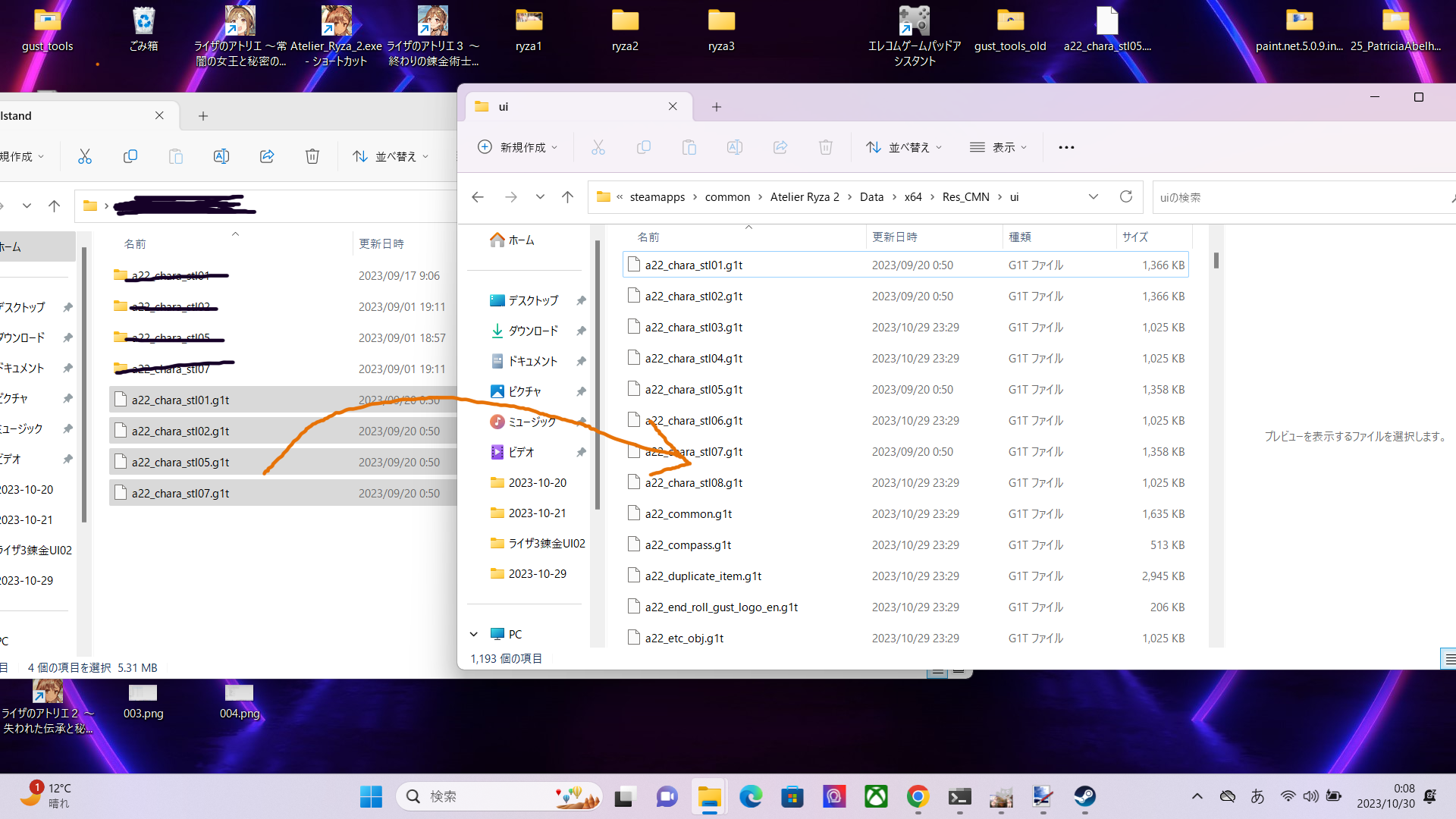Expand the address bar history dropdown

[1094, 197]
